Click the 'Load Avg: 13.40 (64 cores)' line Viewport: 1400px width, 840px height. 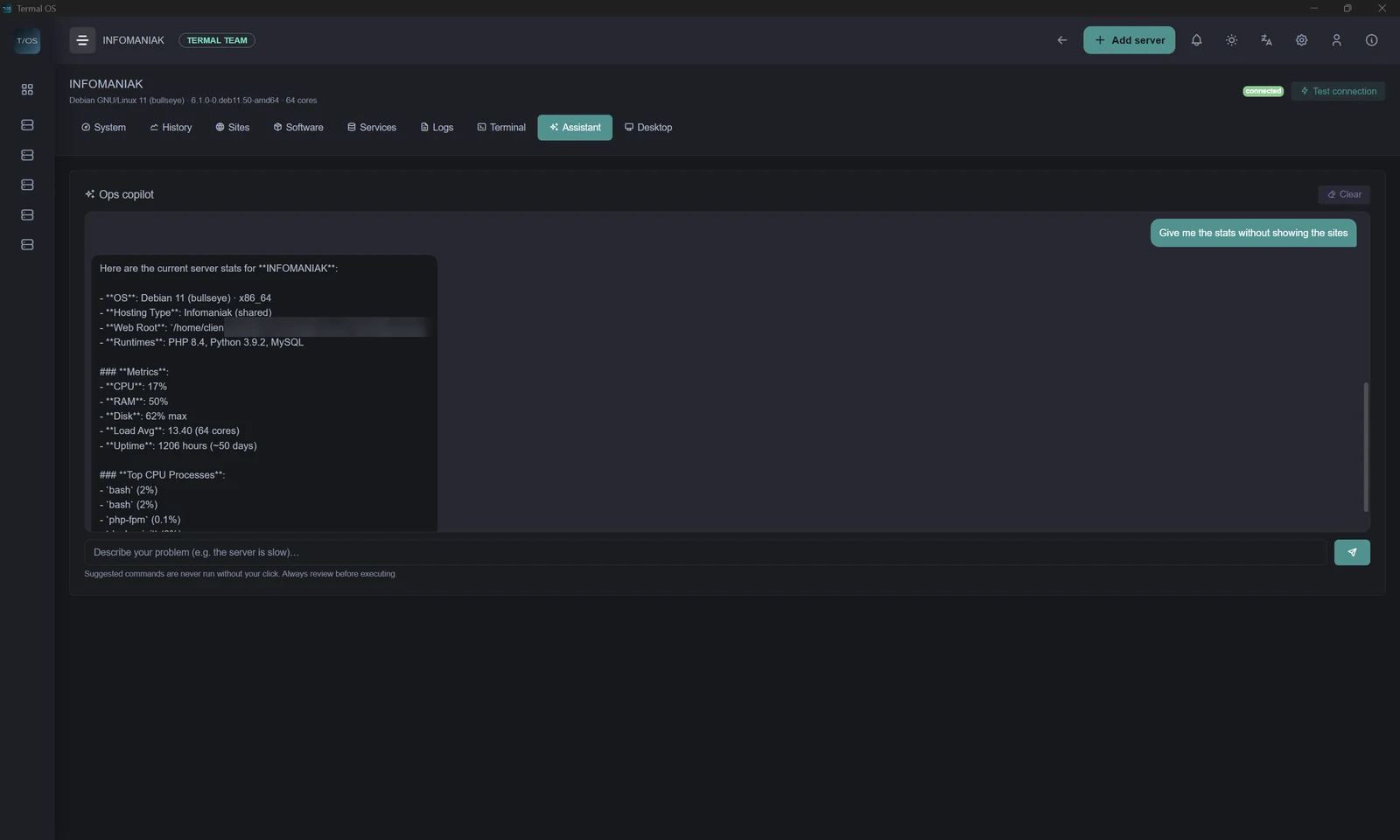pyautogui.click(x=170, y=430)
